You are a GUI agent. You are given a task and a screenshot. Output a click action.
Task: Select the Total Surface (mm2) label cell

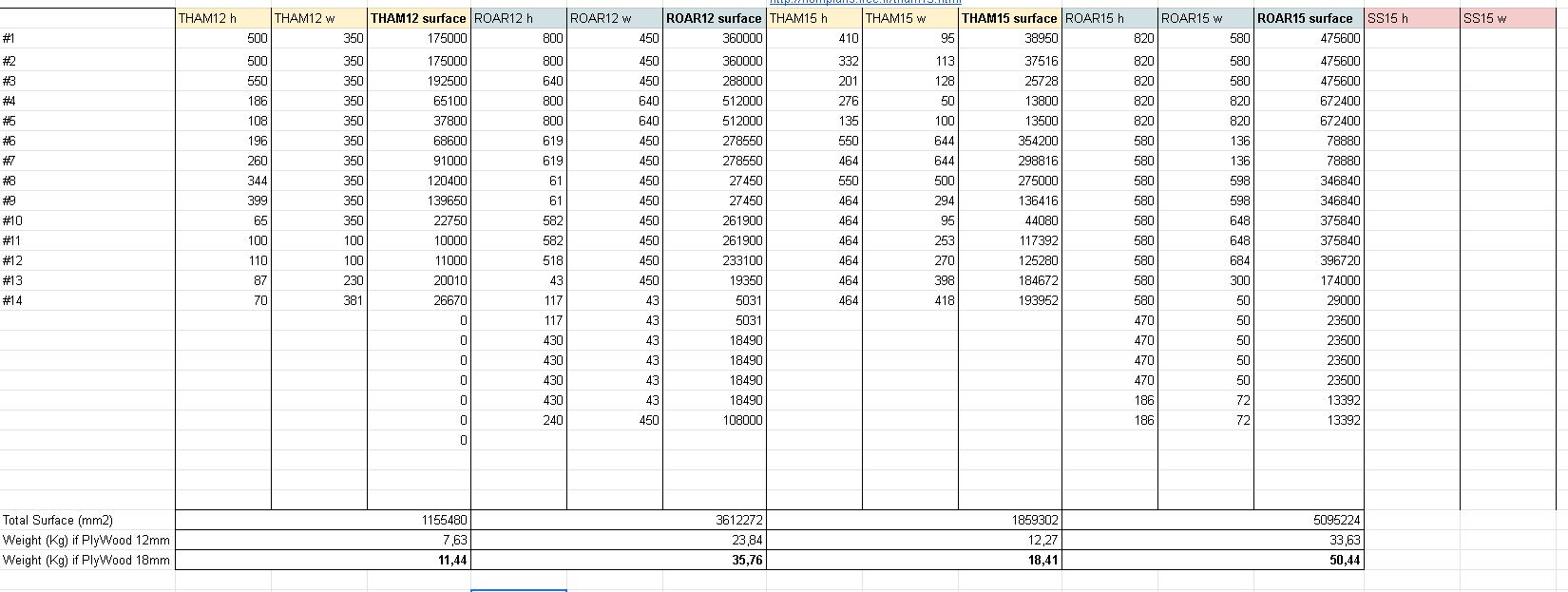coord(87,520)
